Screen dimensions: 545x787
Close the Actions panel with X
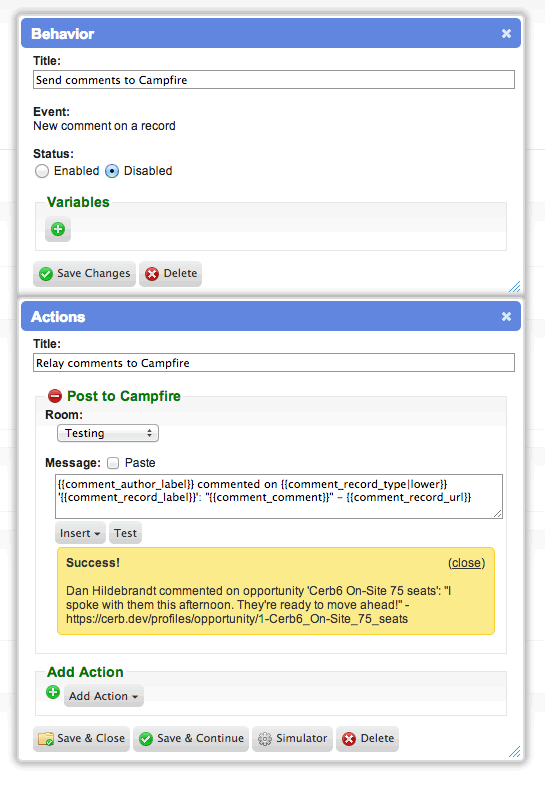click(x=506, y=317)
